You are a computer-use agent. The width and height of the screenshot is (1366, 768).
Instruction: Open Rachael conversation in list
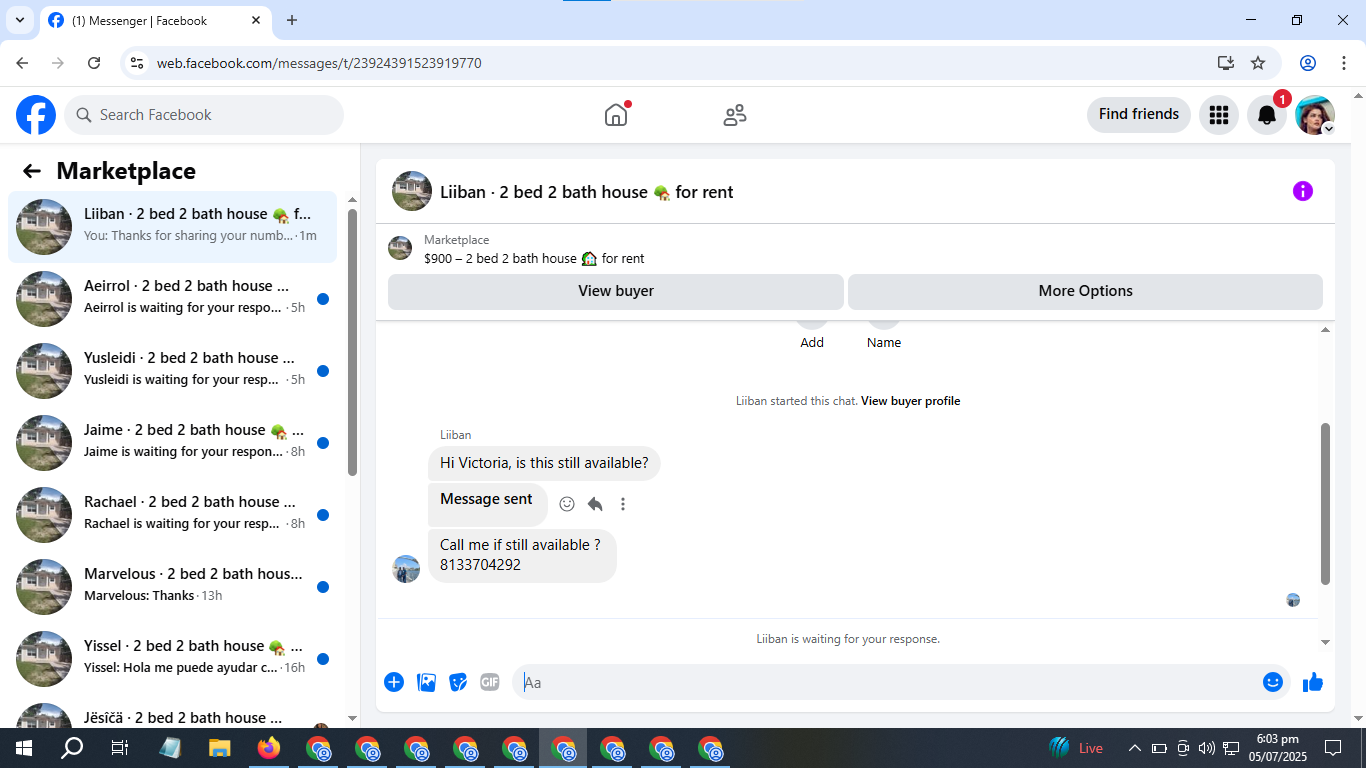coord(172,515)
